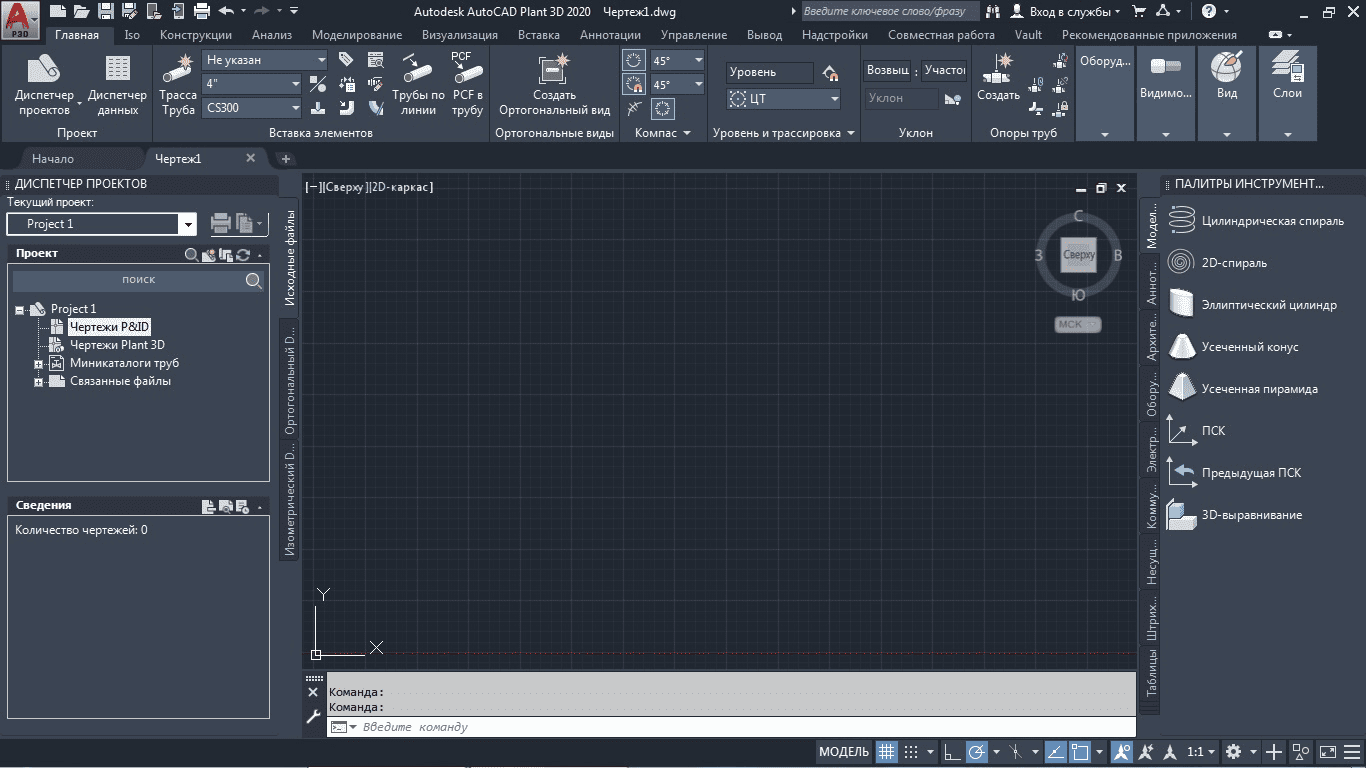The height and width of the screenshot is (768, 1366).
Task: Switch to the Моделирование ribbon tab
Action: [357, 35]
